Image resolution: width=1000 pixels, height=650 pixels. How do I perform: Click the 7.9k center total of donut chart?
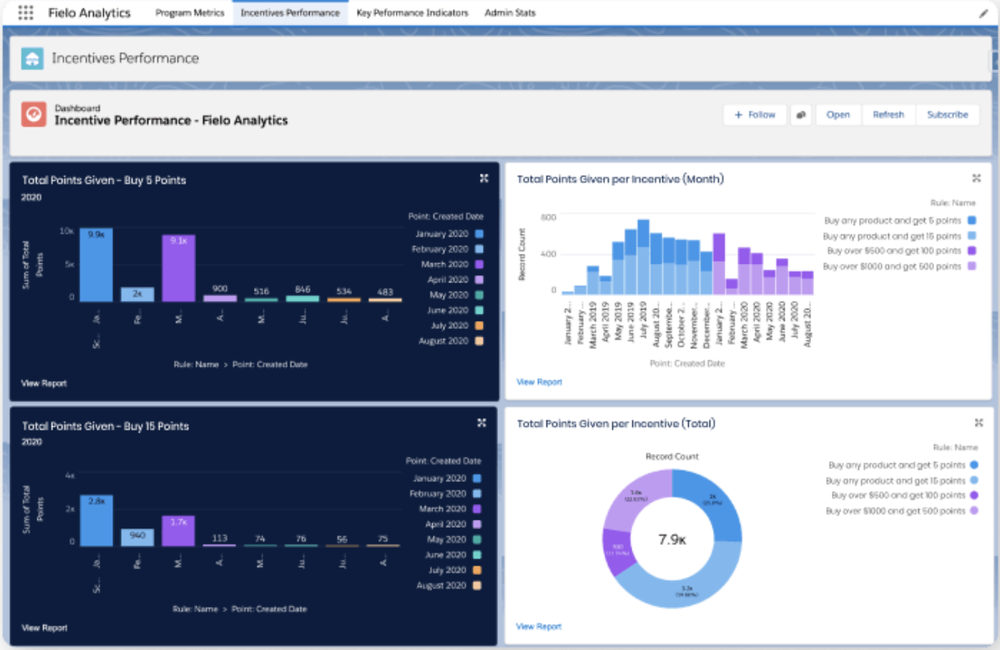672,540
